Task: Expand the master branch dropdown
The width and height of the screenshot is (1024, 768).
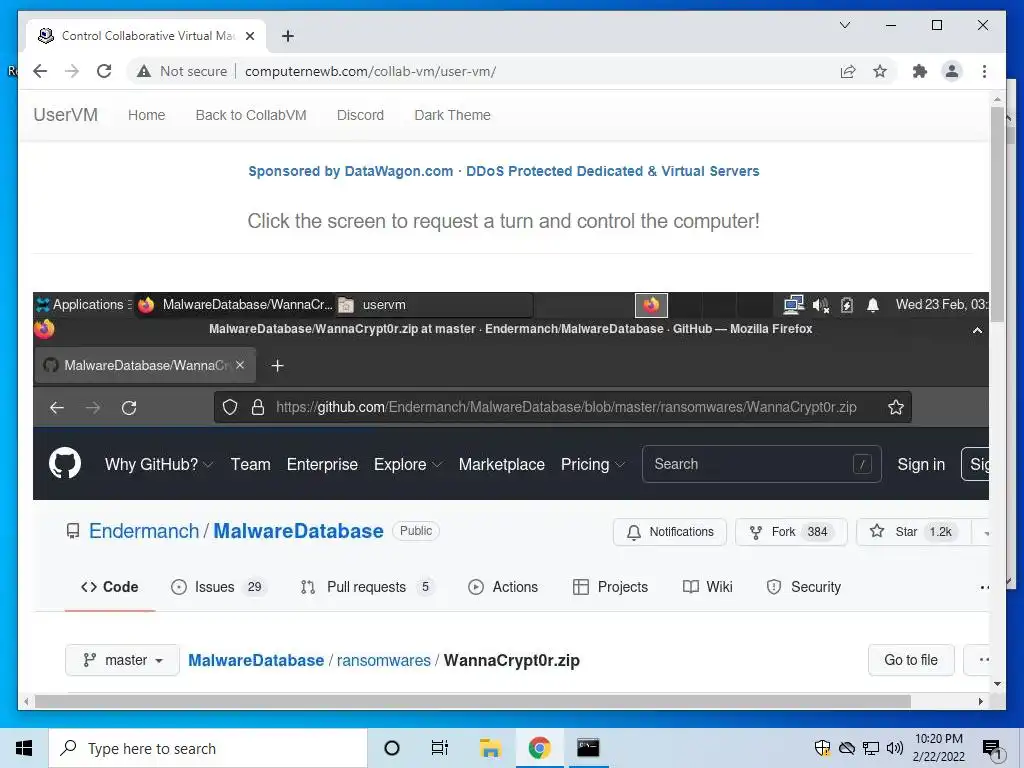Action: coord(122,660)
